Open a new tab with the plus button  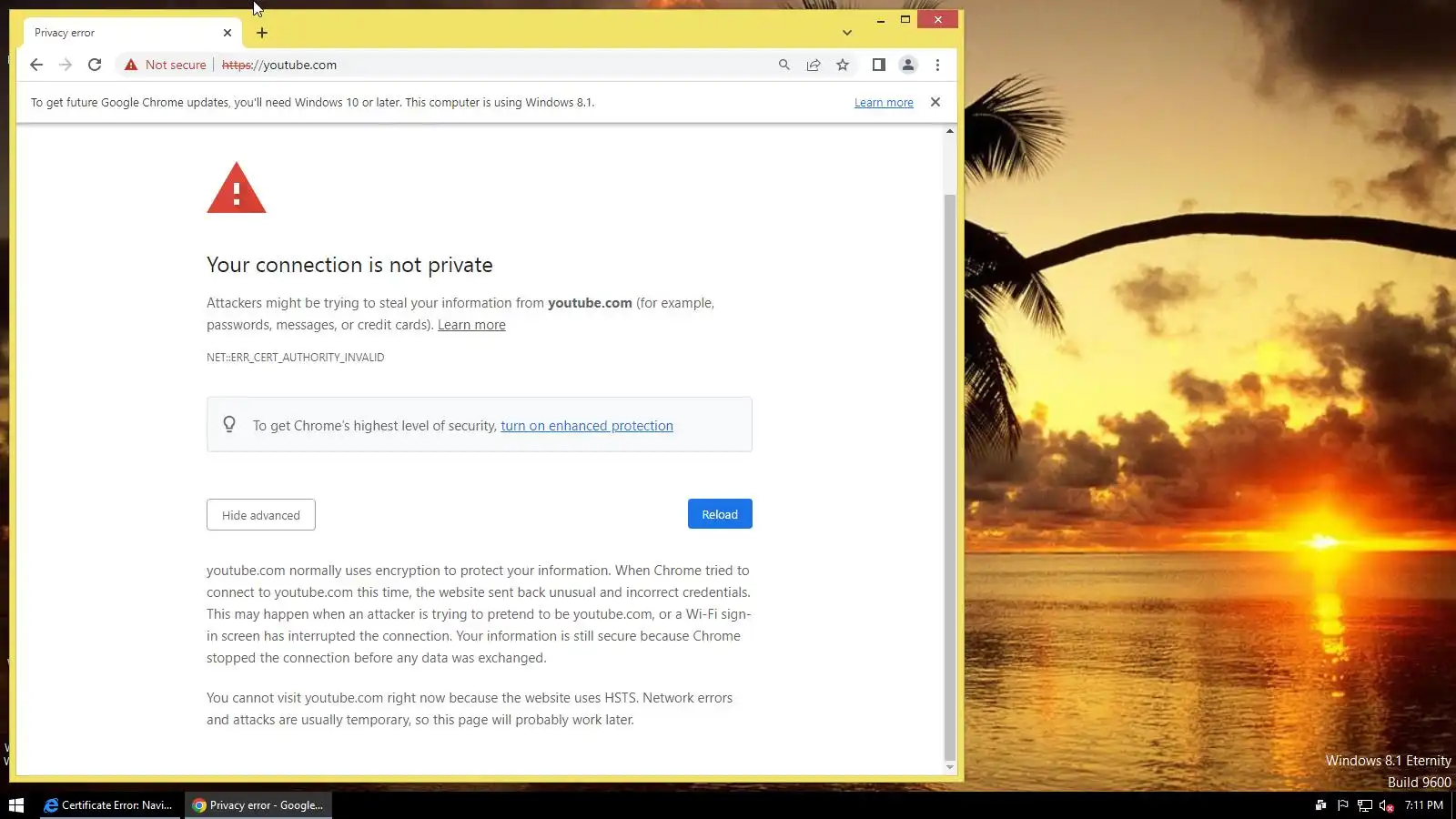(262, 33)
